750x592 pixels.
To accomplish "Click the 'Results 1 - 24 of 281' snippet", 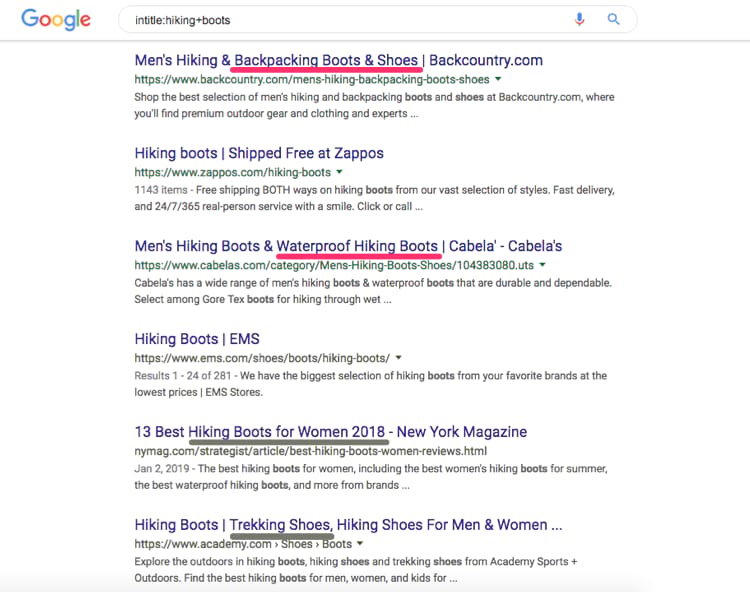I will coord(183,376).
